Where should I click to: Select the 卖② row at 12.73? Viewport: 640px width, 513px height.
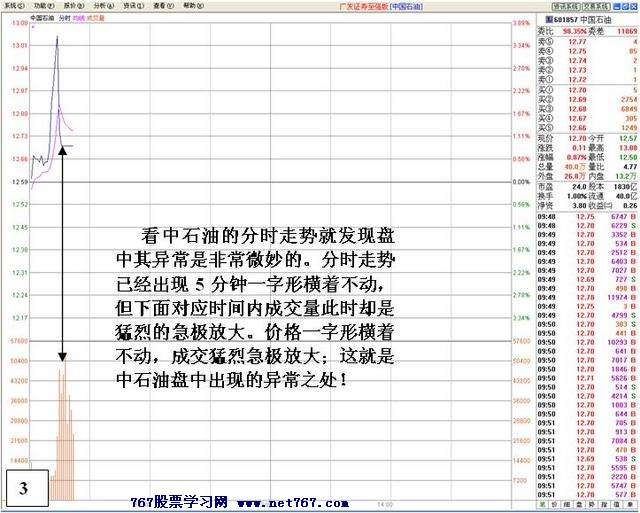(x=587, y=70)
